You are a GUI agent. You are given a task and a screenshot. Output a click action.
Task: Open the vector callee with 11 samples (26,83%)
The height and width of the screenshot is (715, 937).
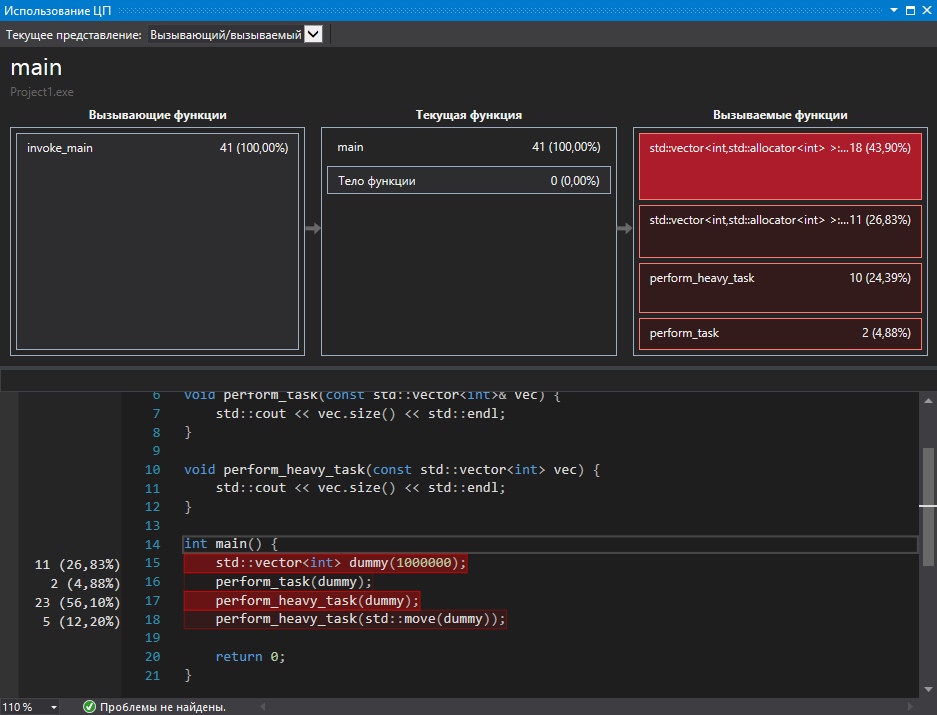click(x=779, y=231)
